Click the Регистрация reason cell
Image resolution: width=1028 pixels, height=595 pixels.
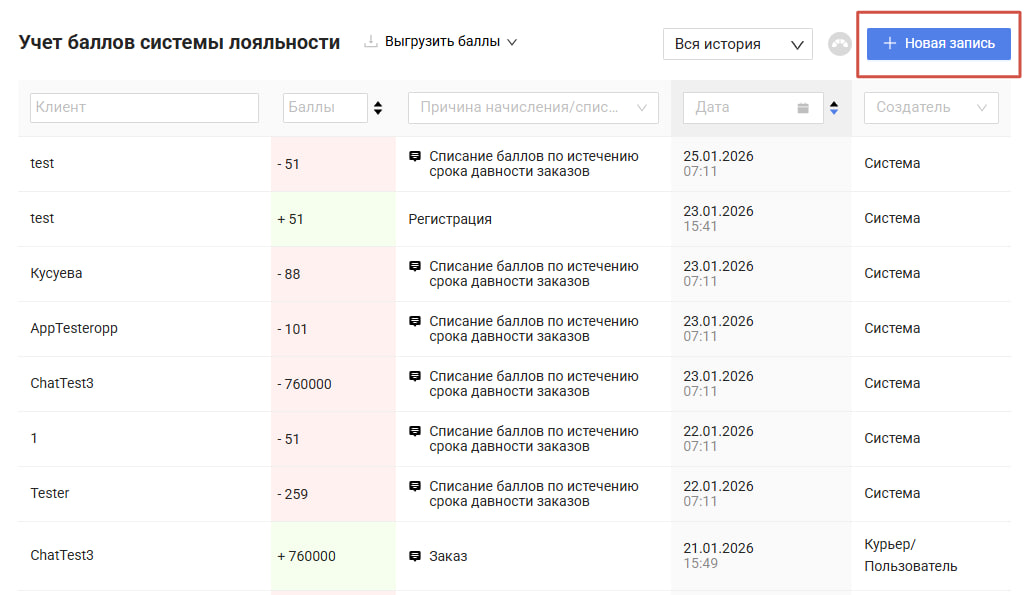click(450, 219)
